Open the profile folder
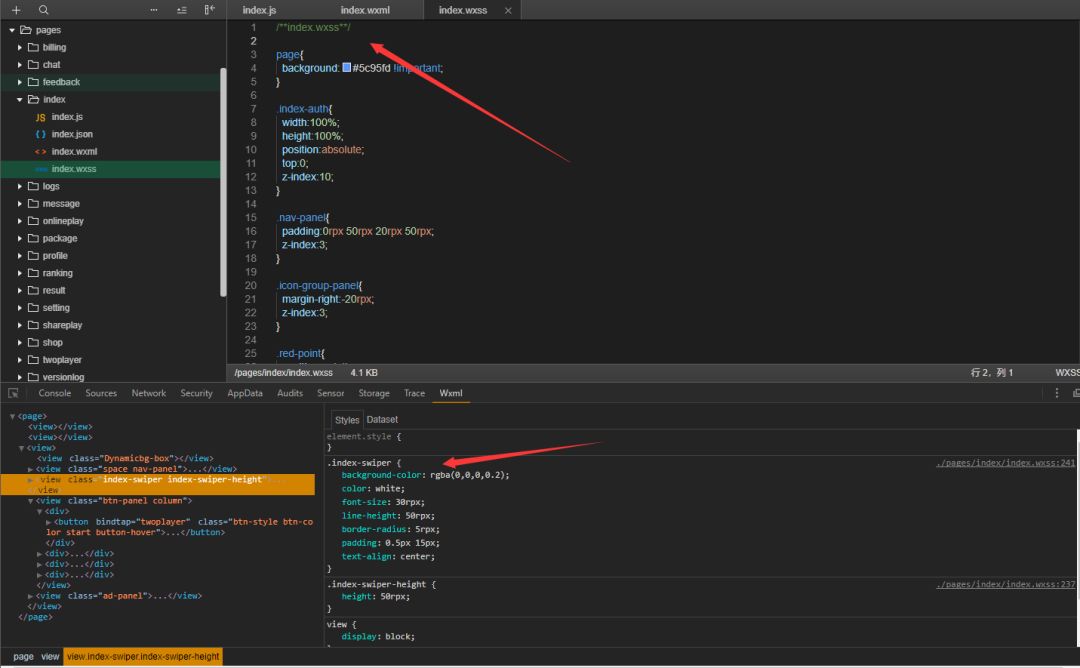The width and height of the screenshot is (1080, 668). (x=54, y=255)
